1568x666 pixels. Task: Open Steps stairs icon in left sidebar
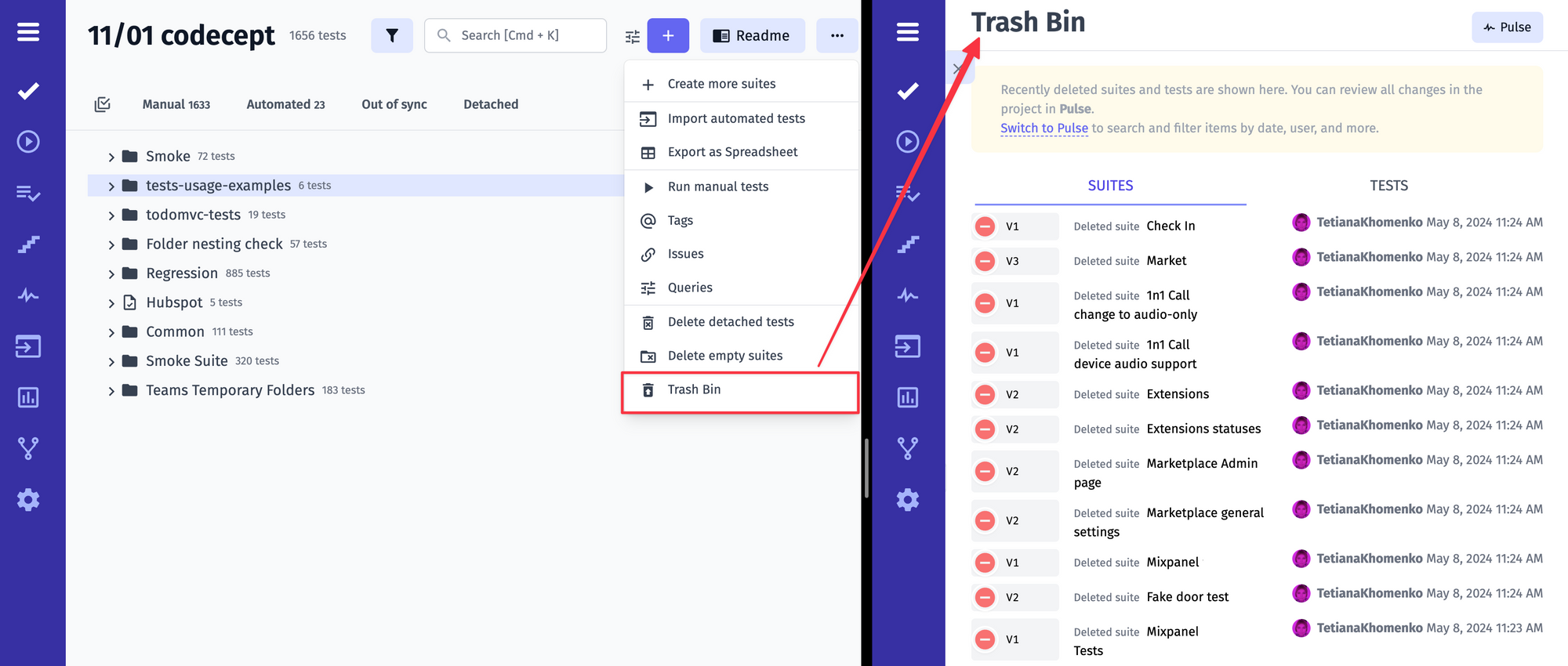click(x=28, y=244)
